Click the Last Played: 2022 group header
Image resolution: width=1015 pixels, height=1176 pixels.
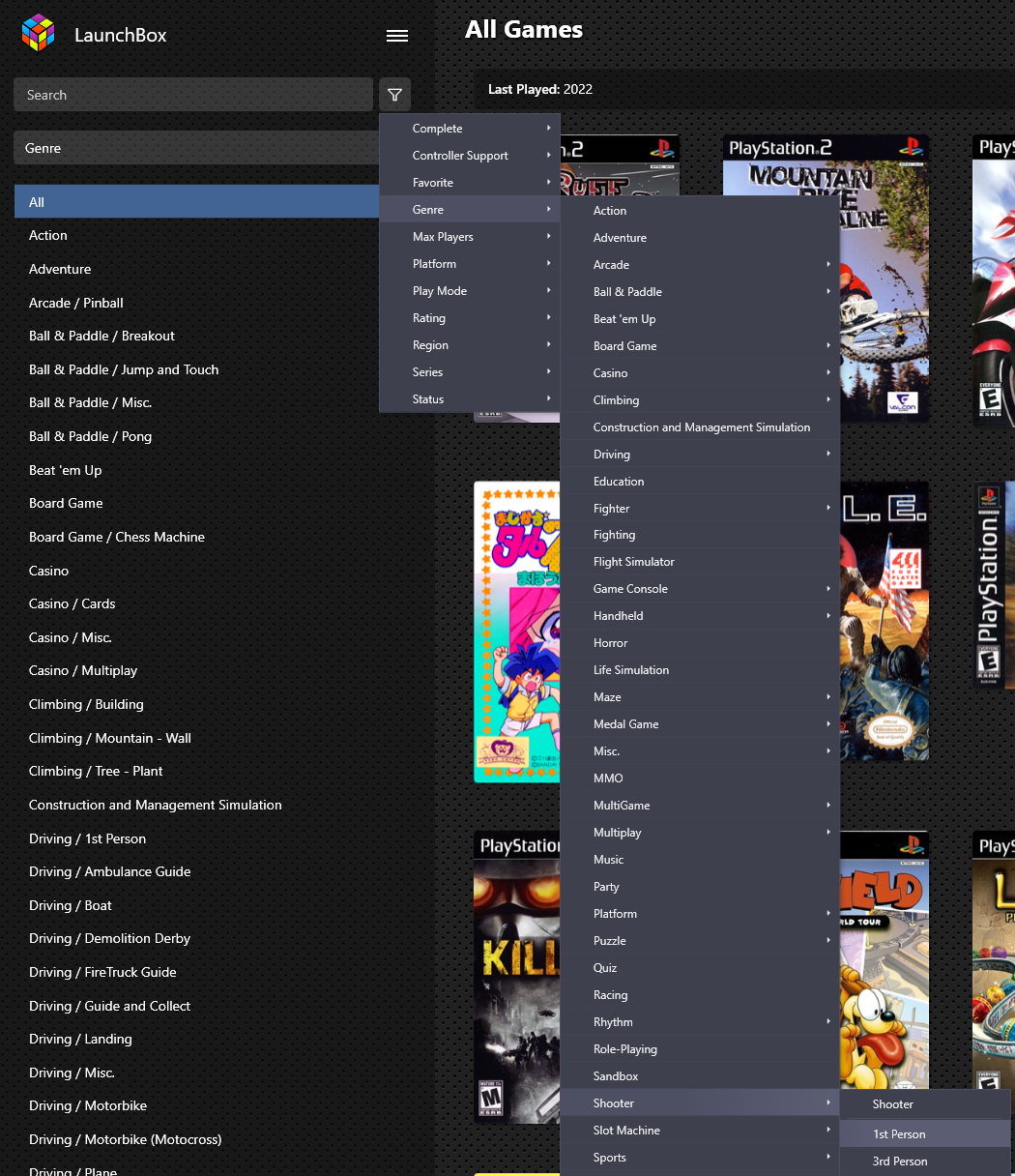pyautogui.click(x=540, y=89)
